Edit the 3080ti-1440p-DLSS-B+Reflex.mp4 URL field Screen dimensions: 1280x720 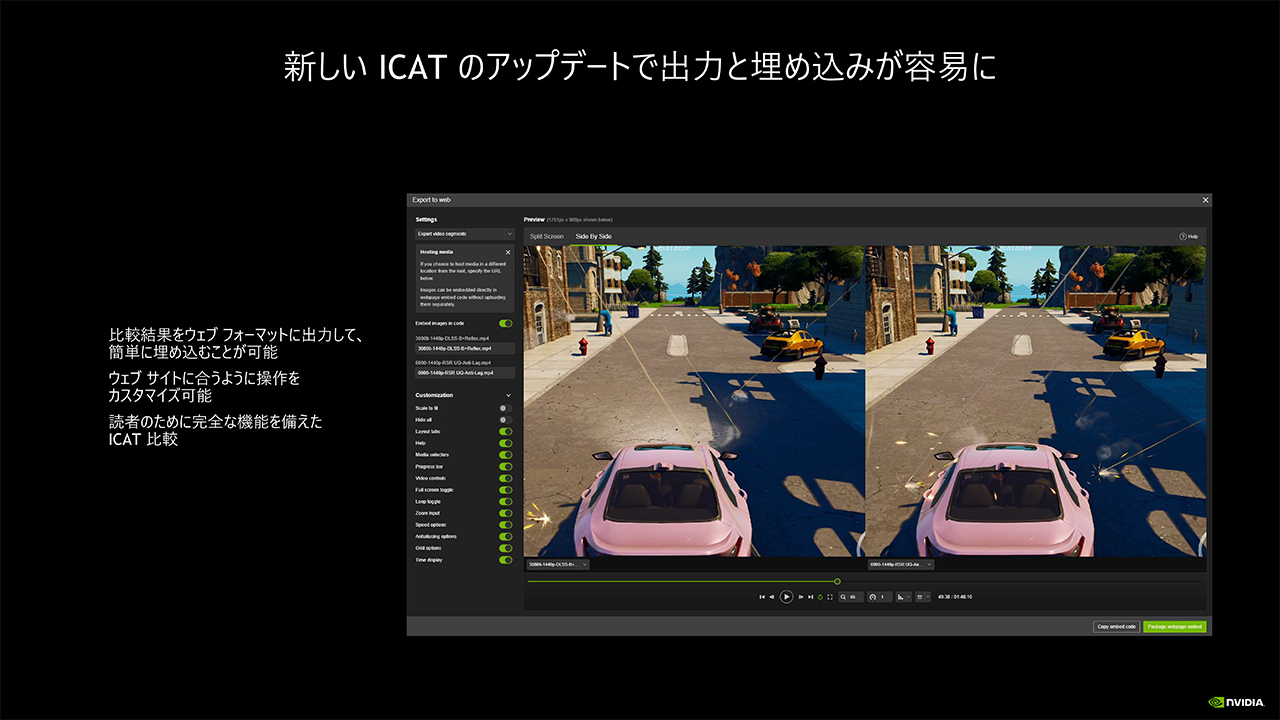(x=465, y=349)
